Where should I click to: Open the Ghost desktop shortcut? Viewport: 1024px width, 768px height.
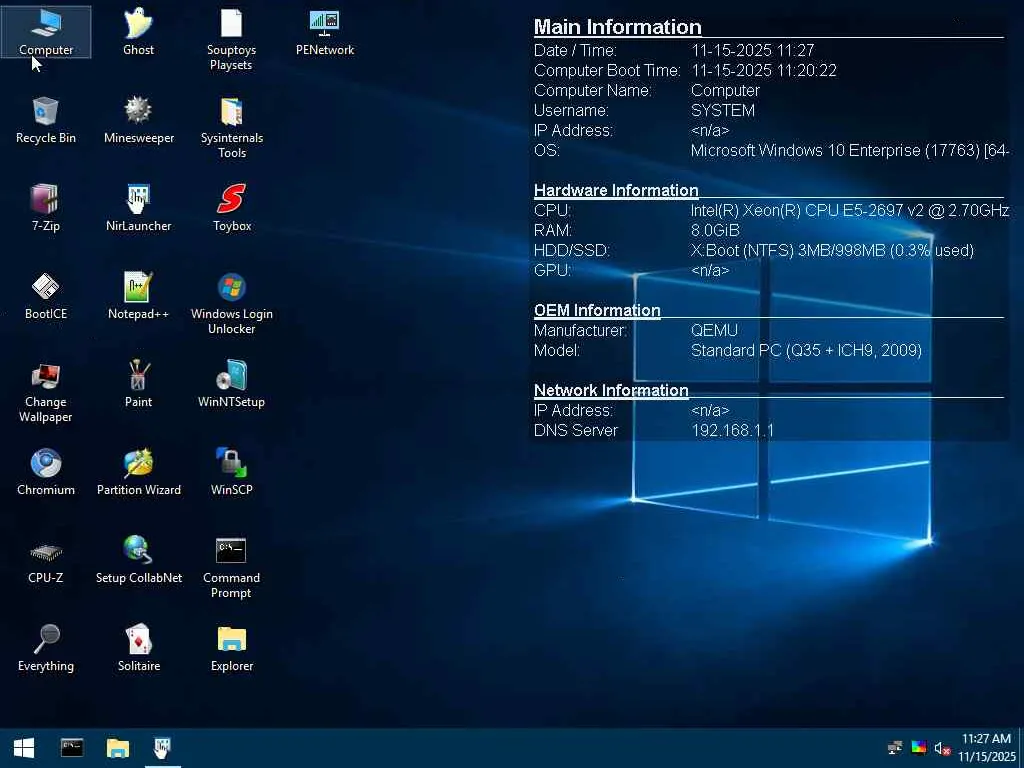click(x=138, y=32)
